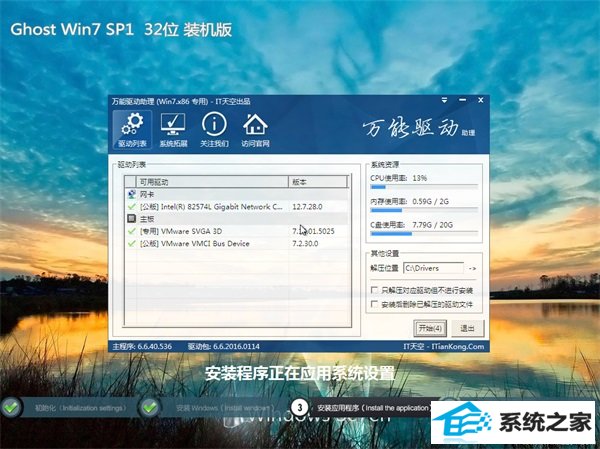The width and height of the screenshot is (600, 449).
Task: Select version 12.7.28.0 cell
Action: coord(307,207)
